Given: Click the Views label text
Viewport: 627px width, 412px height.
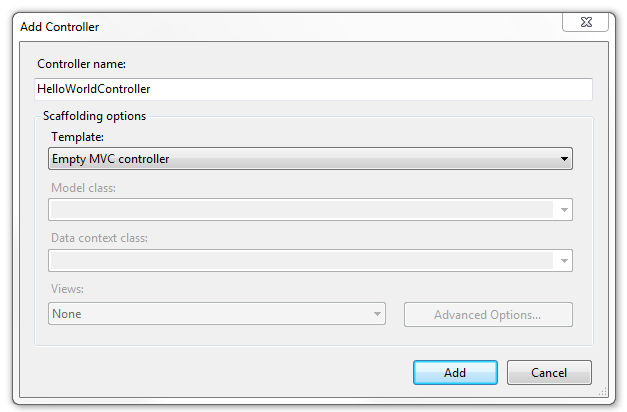Looking at the screenshot, I should click(67, 290).
